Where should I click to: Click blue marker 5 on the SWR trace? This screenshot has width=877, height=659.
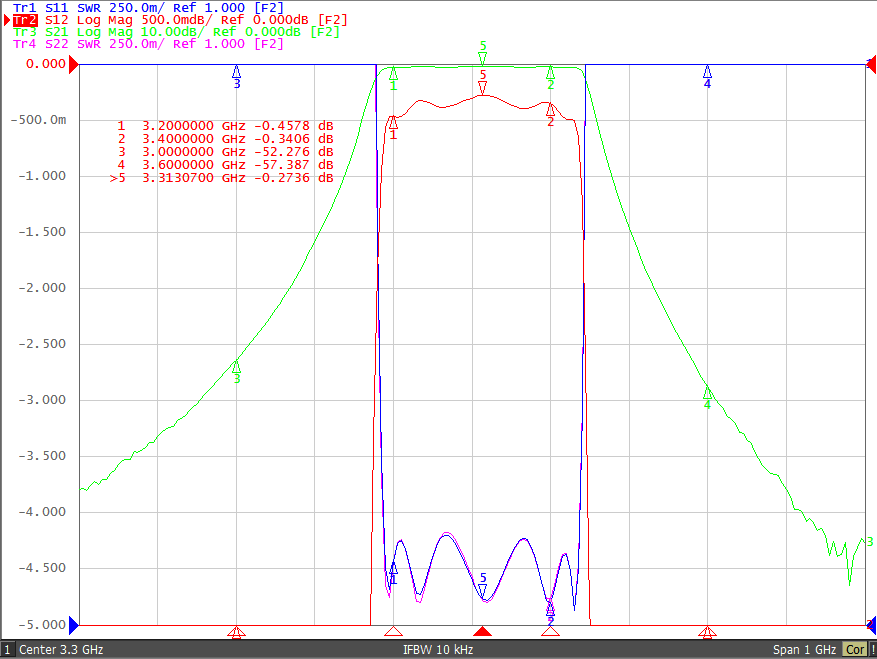483,585
